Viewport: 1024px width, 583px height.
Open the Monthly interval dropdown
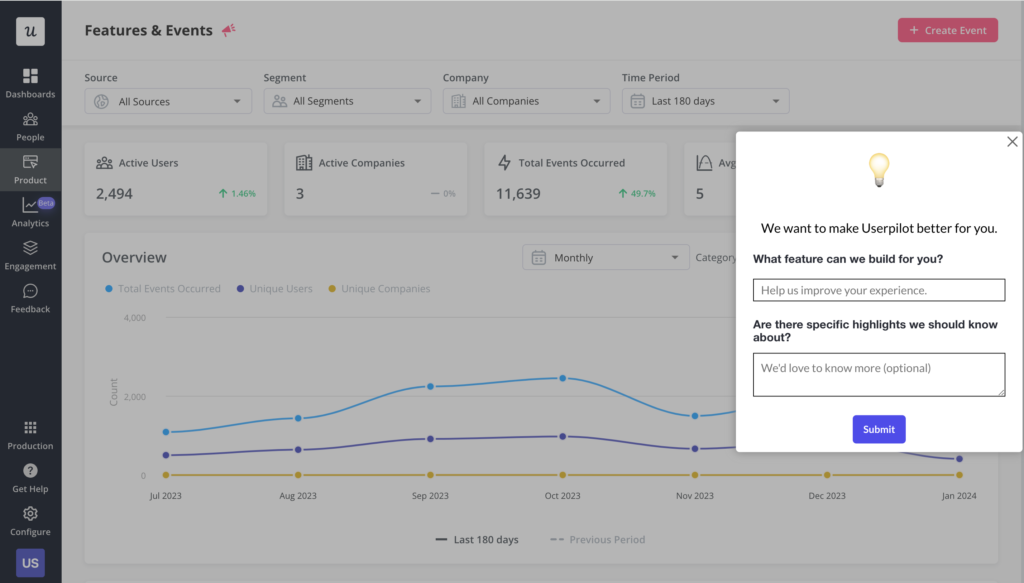click(x=605, y=257)
